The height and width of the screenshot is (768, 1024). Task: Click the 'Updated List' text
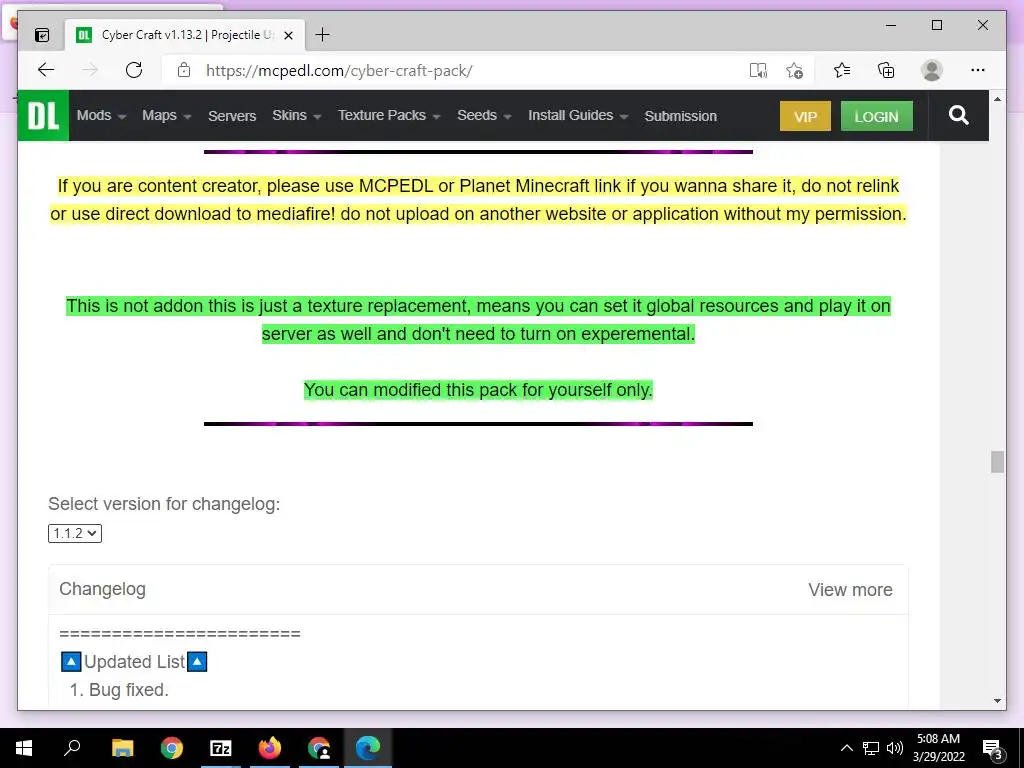pyautogui.click(x=135, y=662)
